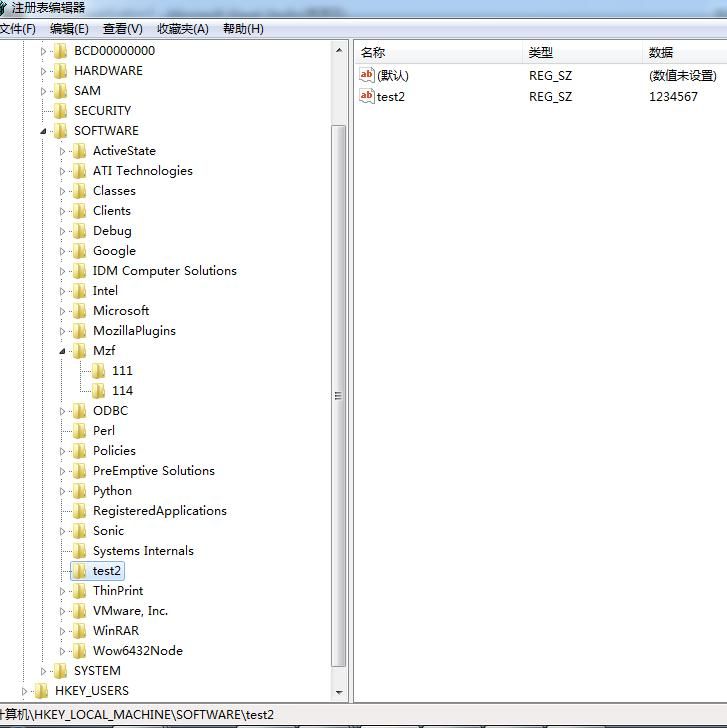This screenshot has height=728, width=727.
Task: Expand the ActiveState key arrow
Action: [x=62, y=151]
